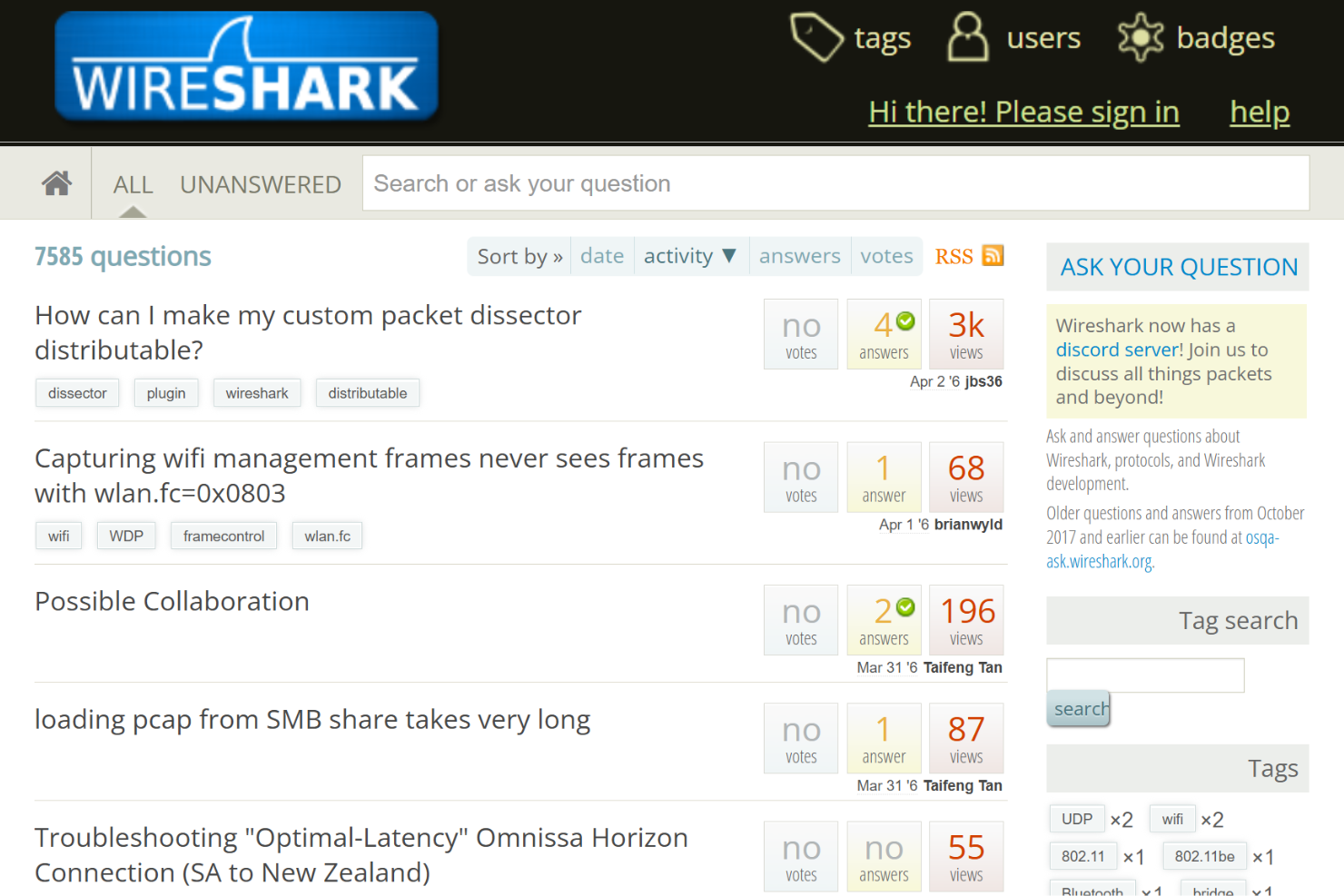
Task: Click the 68 views box
Action: (x=966, y=478)
